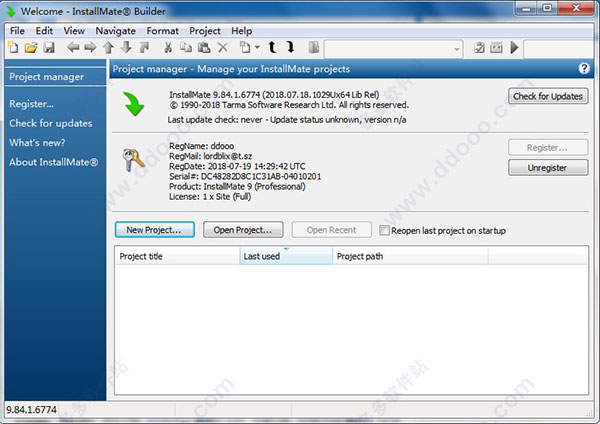Click the RegMail: lordblix@t.sz text
This screenshot has width=600, height=424.
pos(210,156)
